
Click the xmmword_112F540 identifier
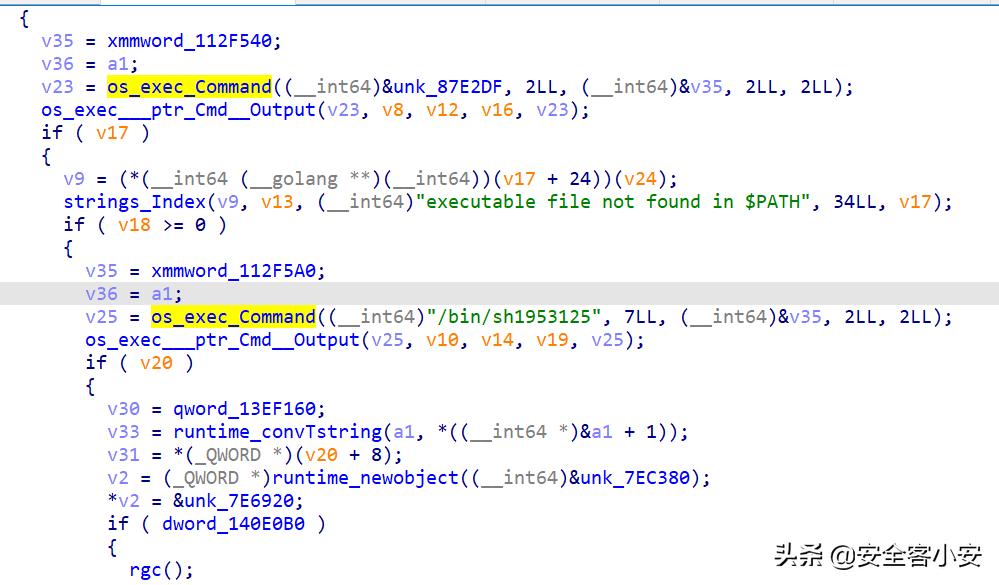pyautogui.click(x=189, y=41)
